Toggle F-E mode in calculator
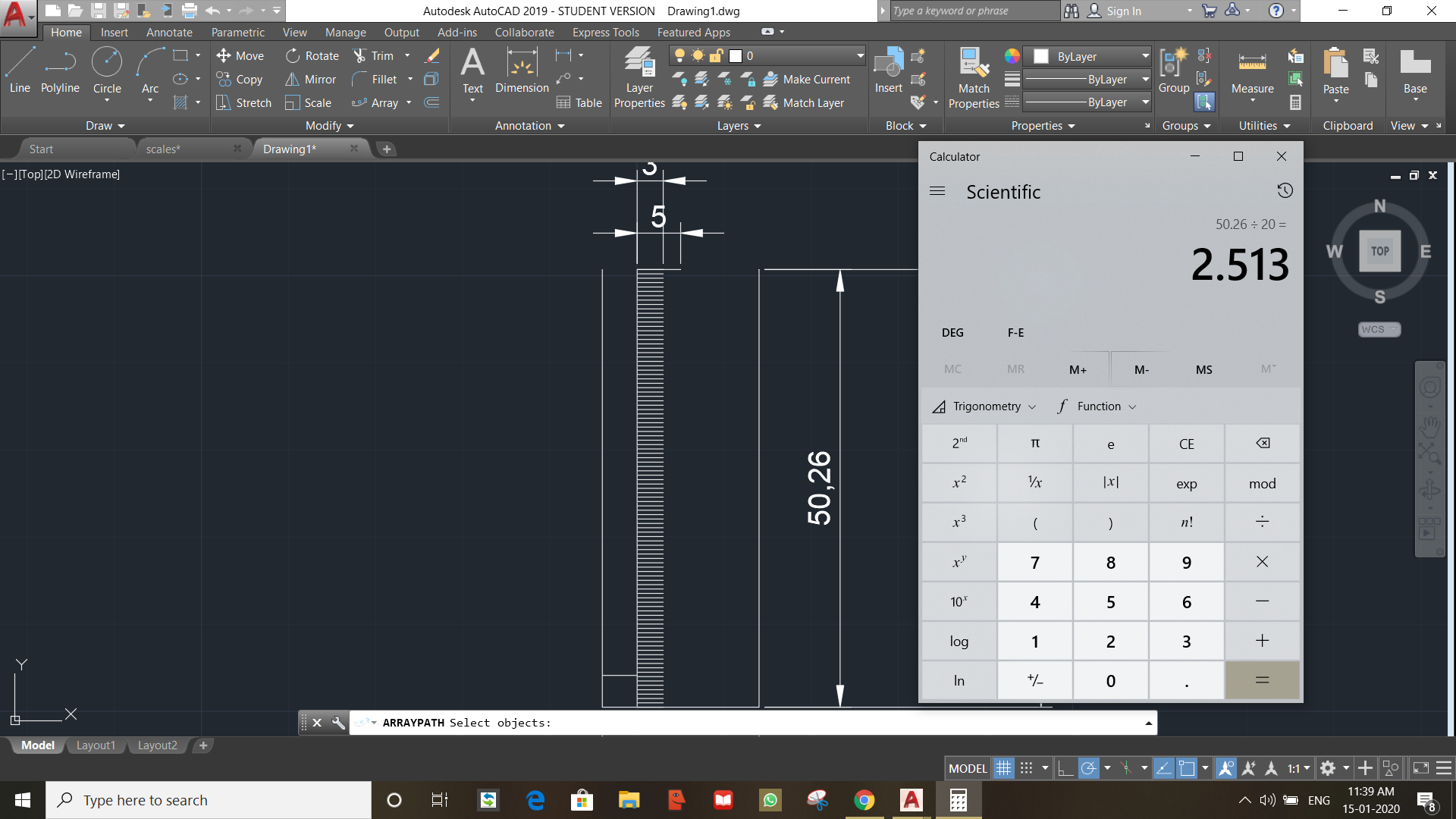 (x=1017, y=332)
